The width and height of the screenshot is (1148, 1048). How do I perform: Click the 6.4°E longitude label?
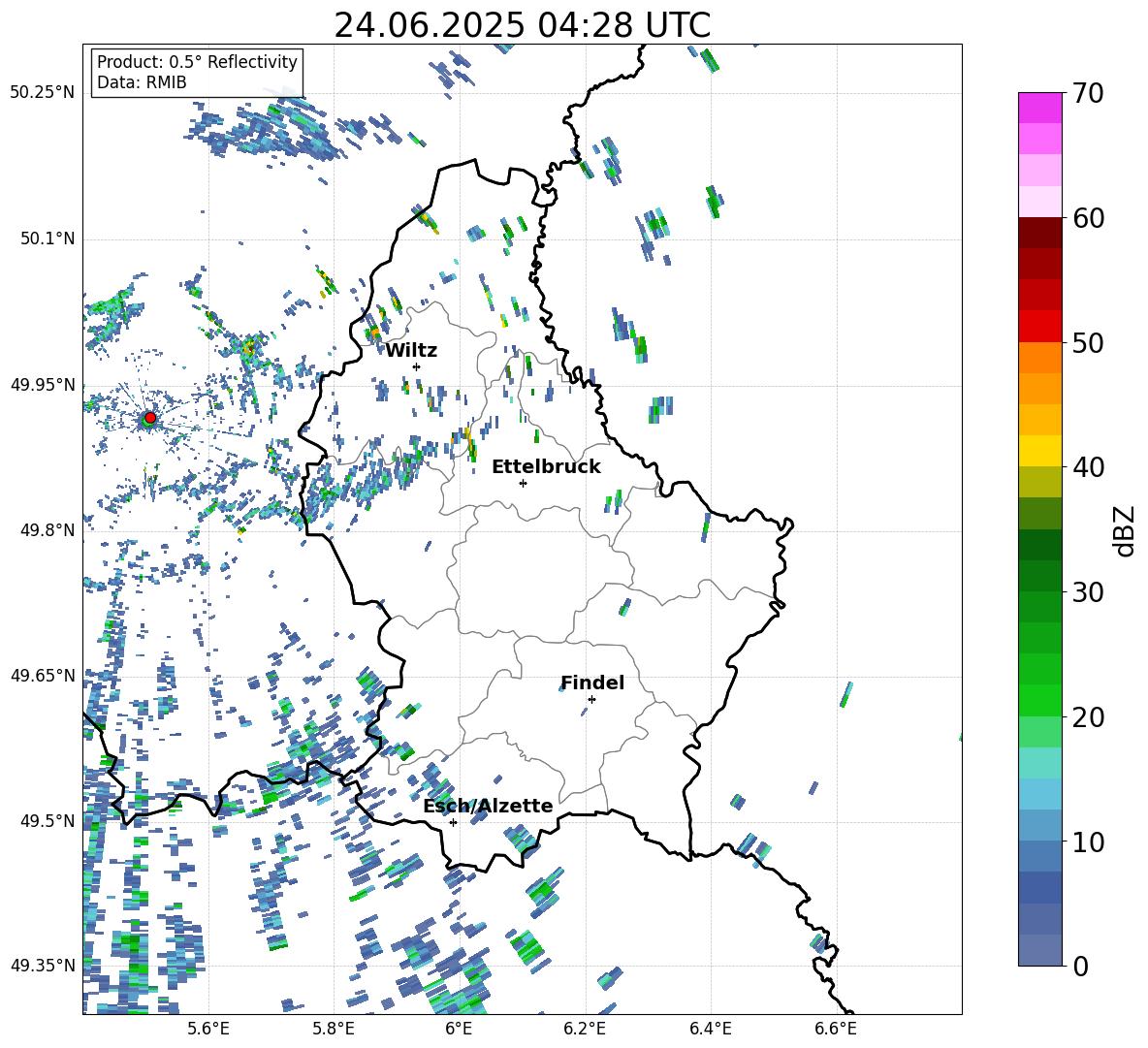click(710, 1029)
